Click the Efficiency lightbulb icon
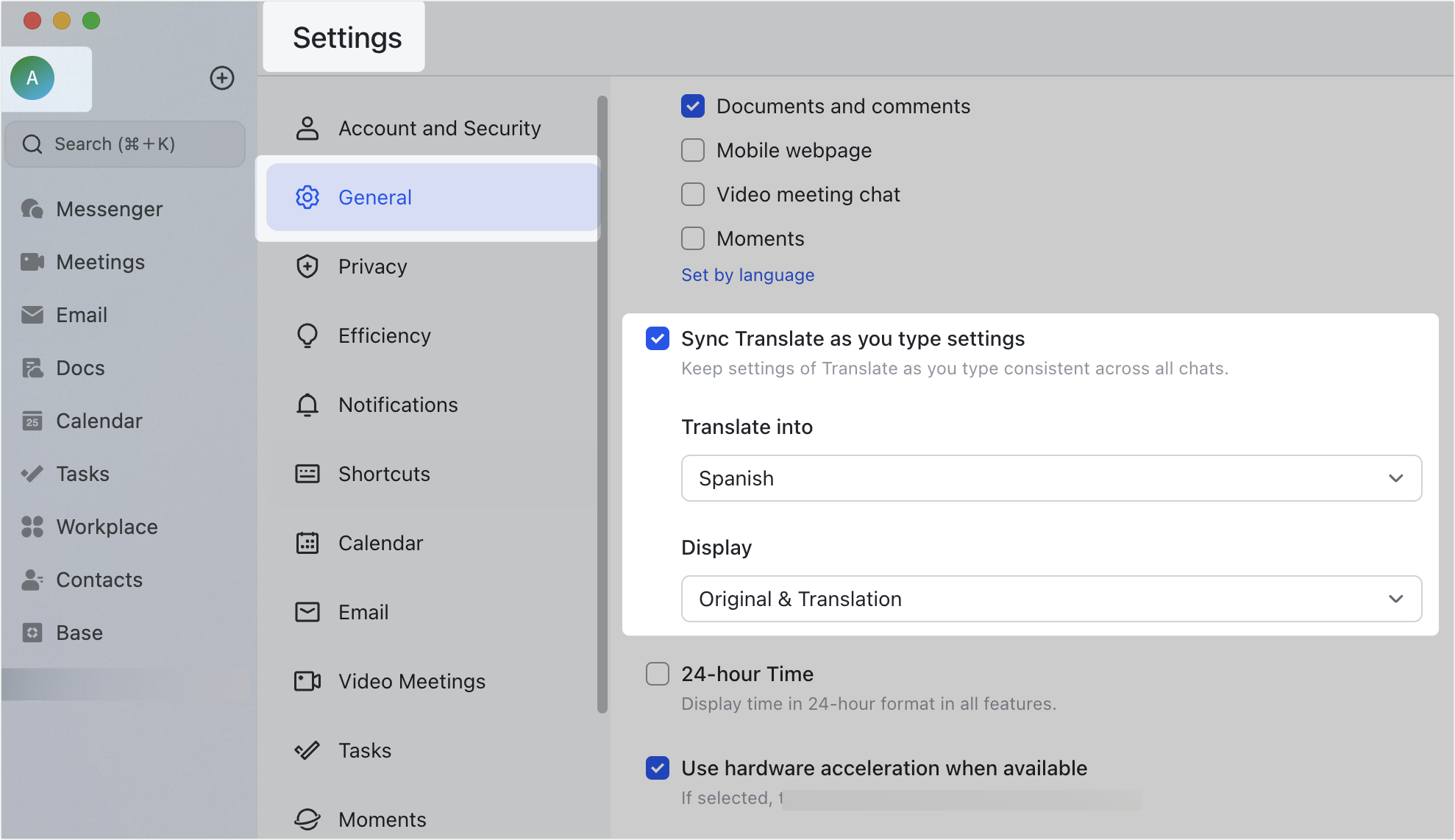1455x840 pixels. [x=307, y=335]
